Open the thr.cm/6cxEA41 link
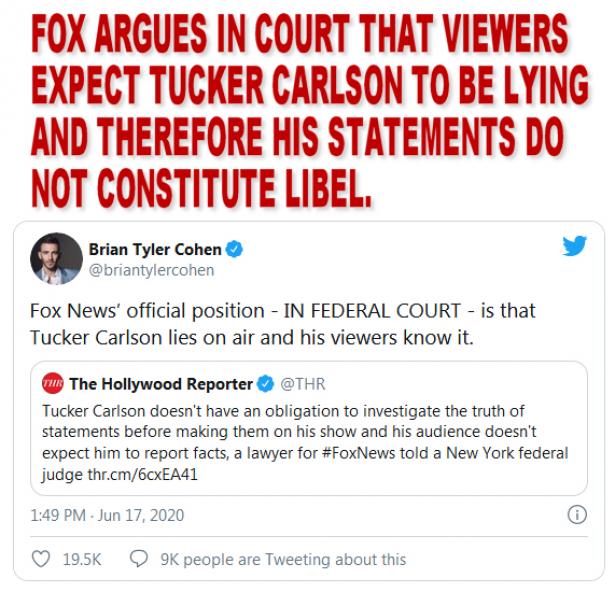This screenshot has height=592, width=615. point(142,475)
